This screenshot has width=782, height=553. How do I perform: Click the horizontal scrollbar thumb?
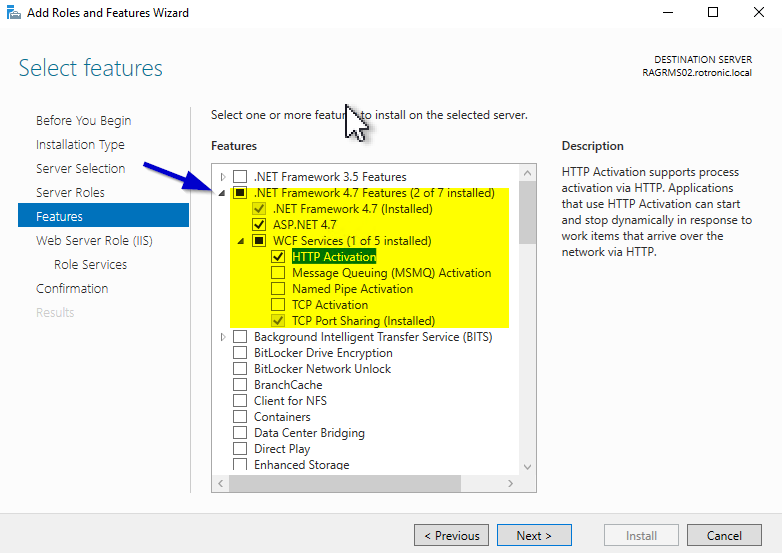coord(345,483)
